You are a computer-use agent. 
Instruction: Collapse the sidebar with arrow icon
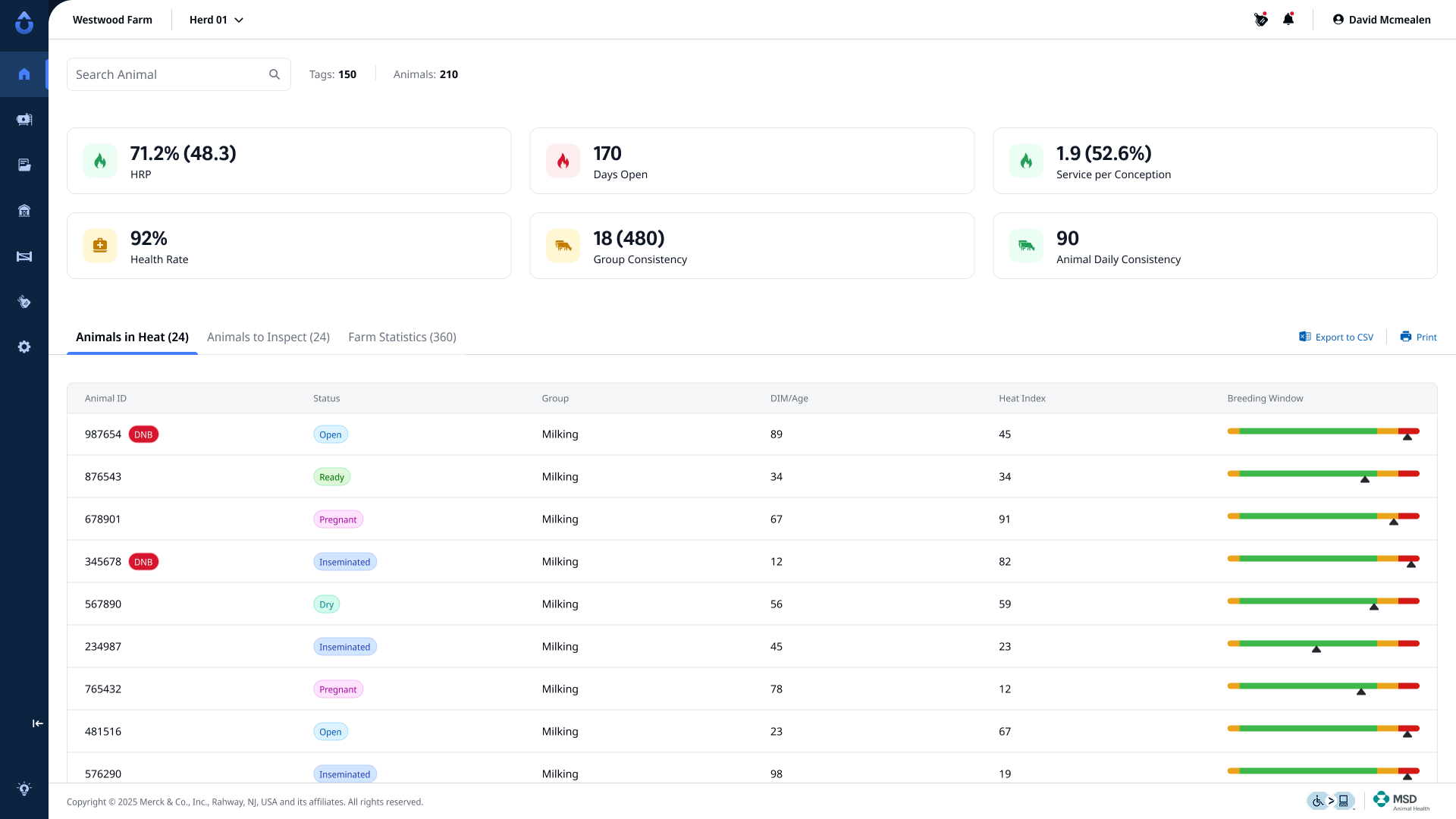tap(37, 723)
